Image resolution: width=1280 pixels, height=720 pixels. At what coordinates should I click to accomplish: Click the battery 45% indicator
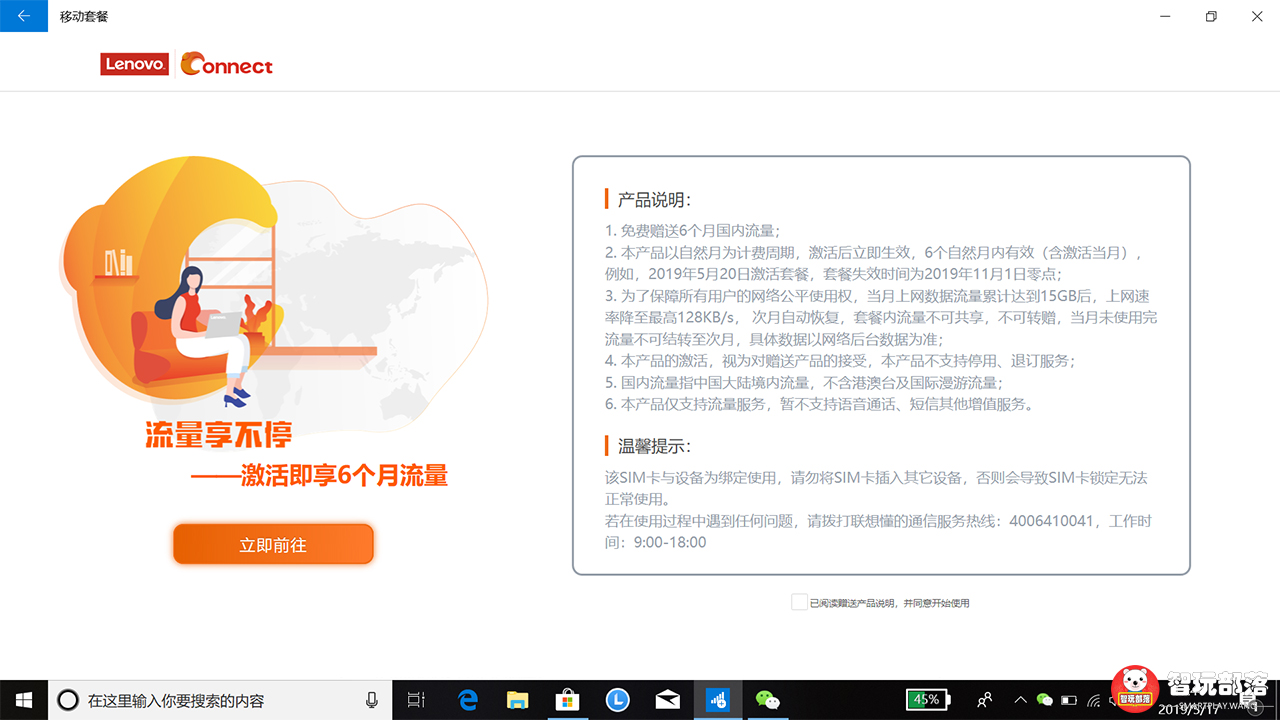click(924, 700)
